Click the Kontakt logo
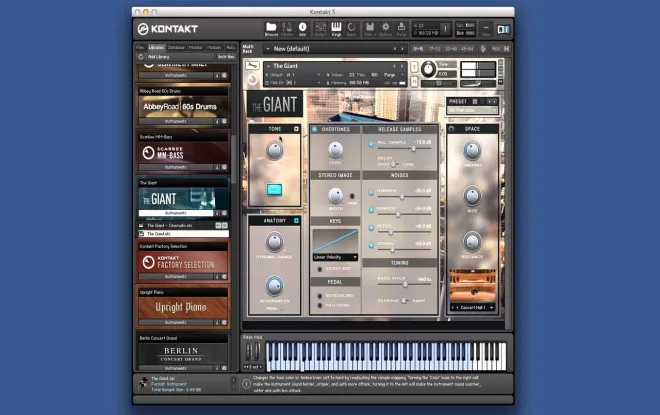Image resolution: width=660 pixels, height=415 pixels. coord(168,29)
